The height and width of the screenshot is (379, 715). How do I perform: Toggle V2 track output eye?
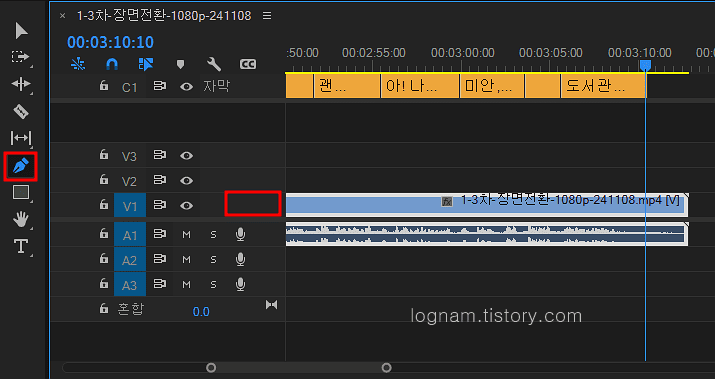click(x=186, y=181)
